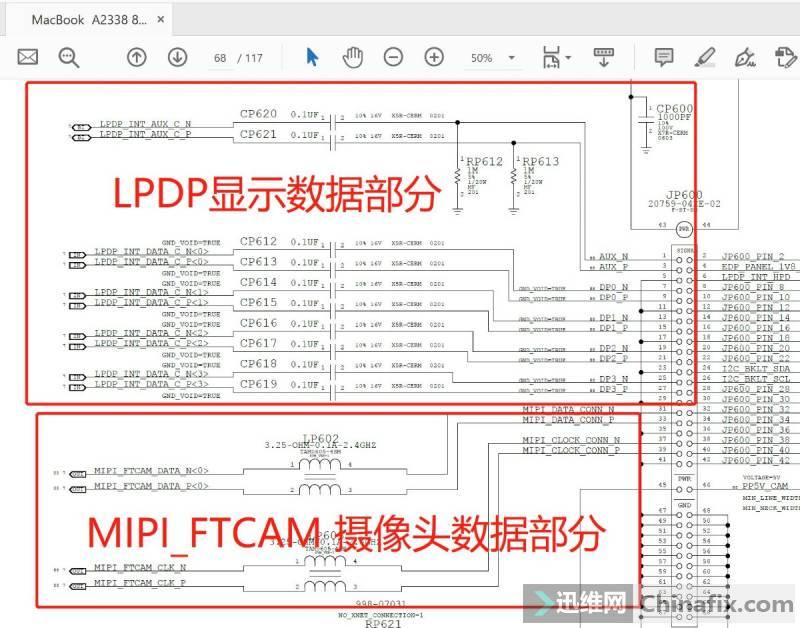The image size is (800, 628).
Task: Click the CP621 capacitor label
Action: 258,134
